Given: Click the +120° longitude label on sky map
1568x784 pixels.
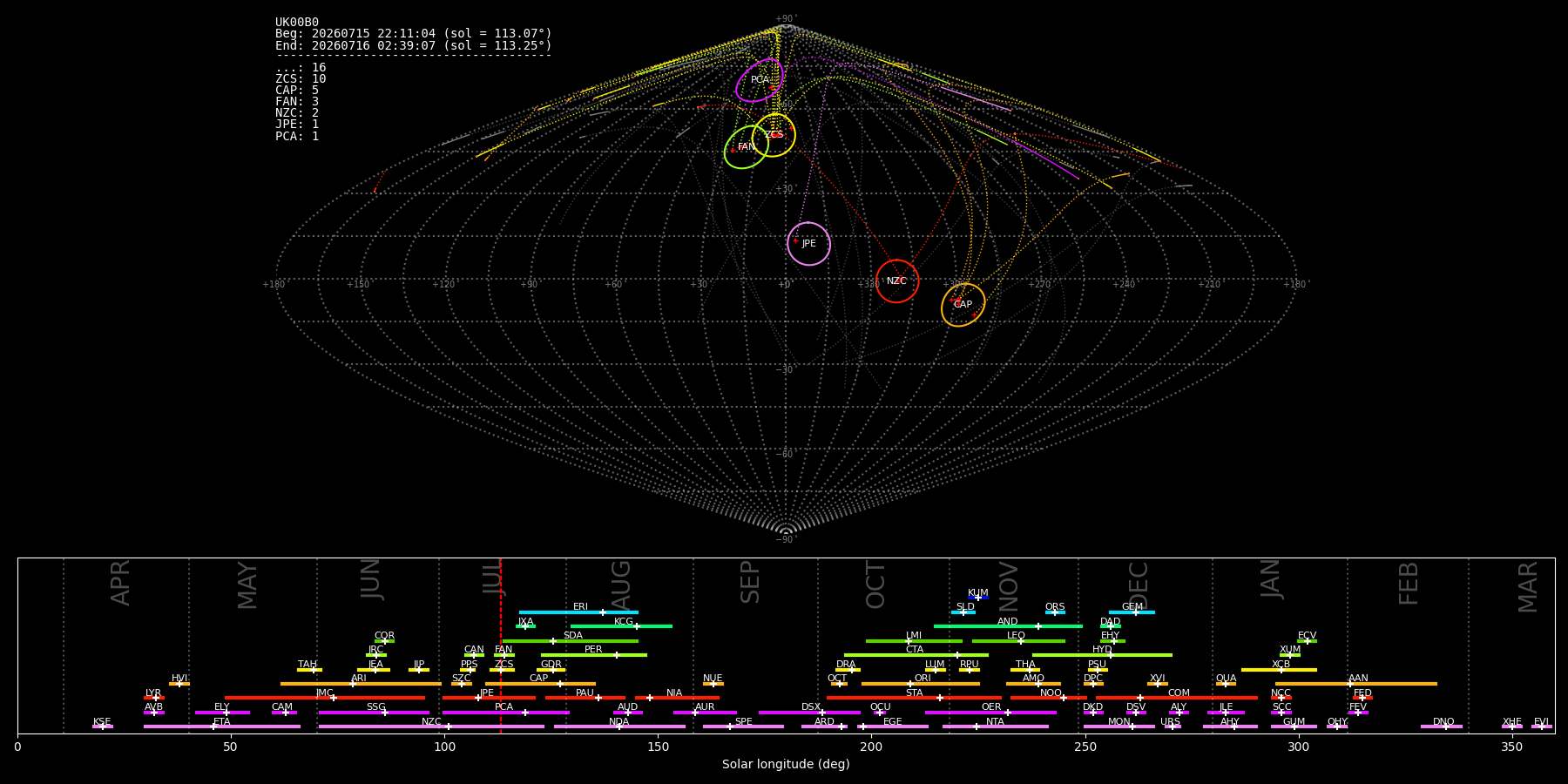Looking at the screenshot, I should pos(443,284).
